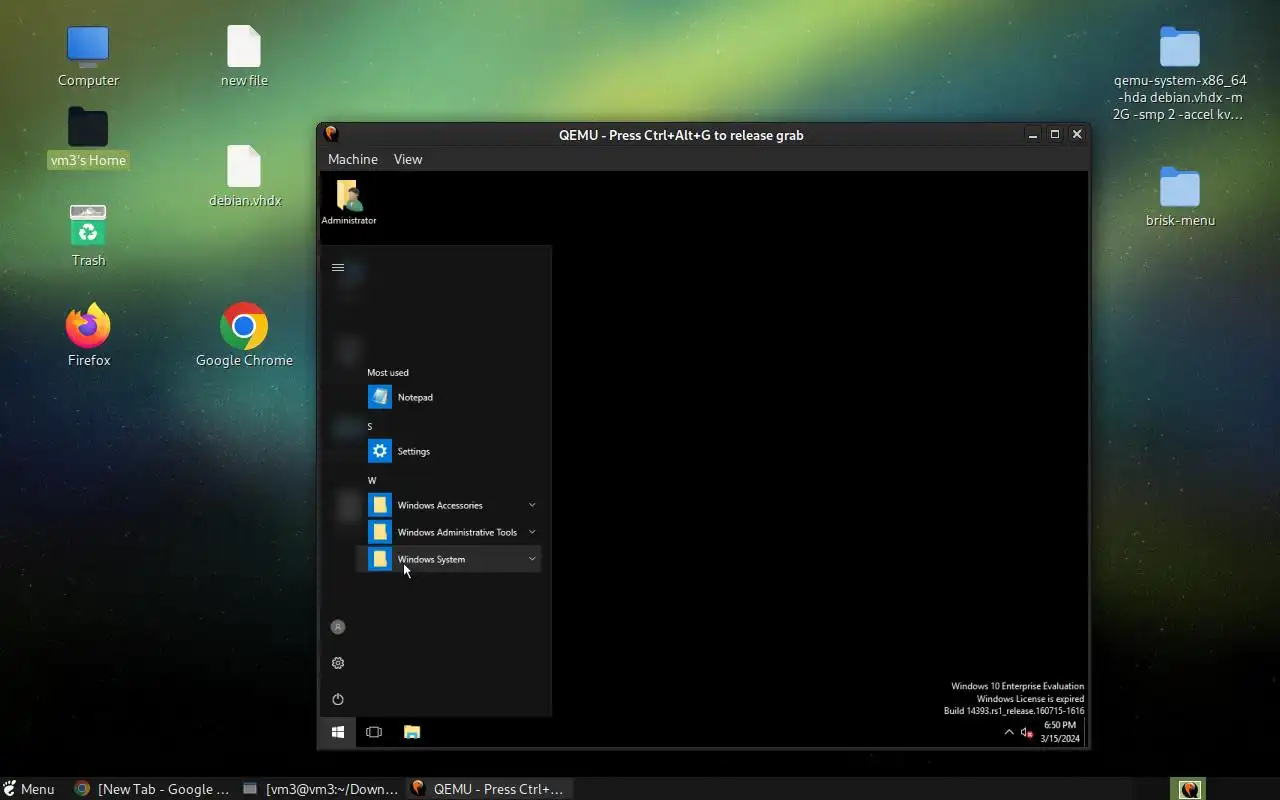Click the W letter header in the app list
Screen dimensions: 1280x800
point(372,480)
